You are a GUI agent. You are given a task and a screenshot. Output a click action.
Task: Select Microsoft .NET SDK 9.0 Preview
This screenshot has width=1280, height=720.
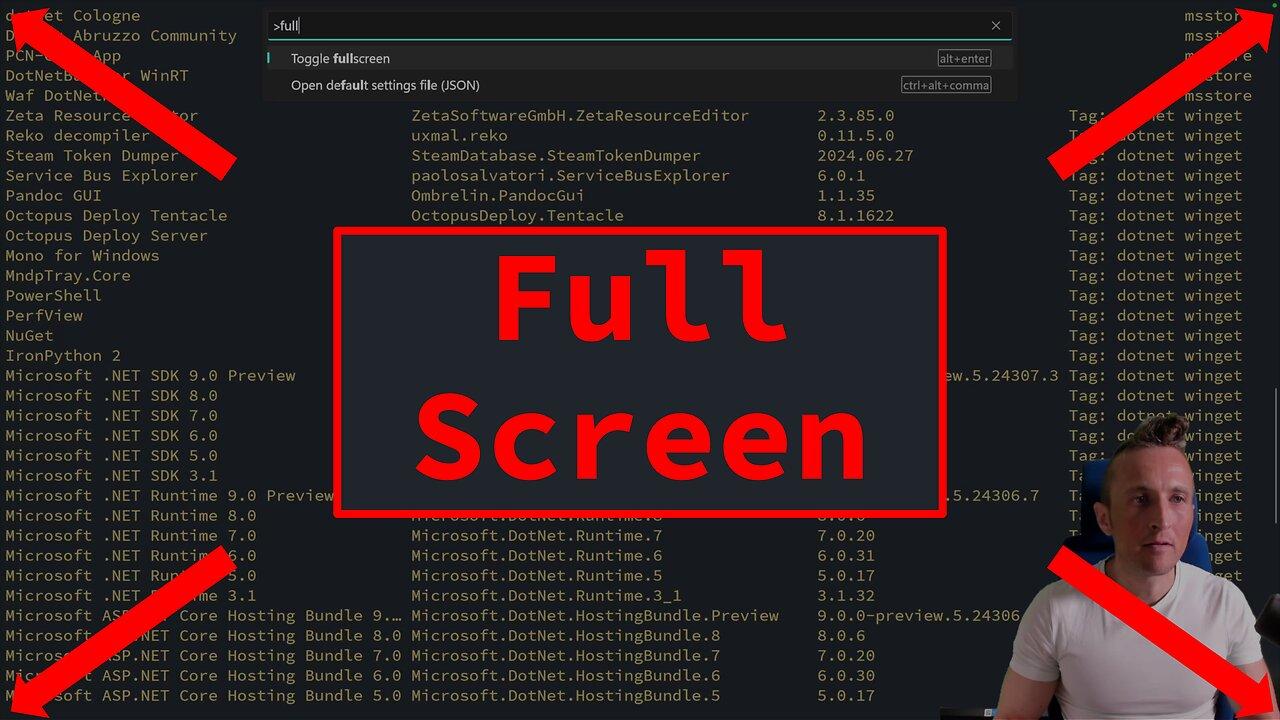(x=150, y=375)
